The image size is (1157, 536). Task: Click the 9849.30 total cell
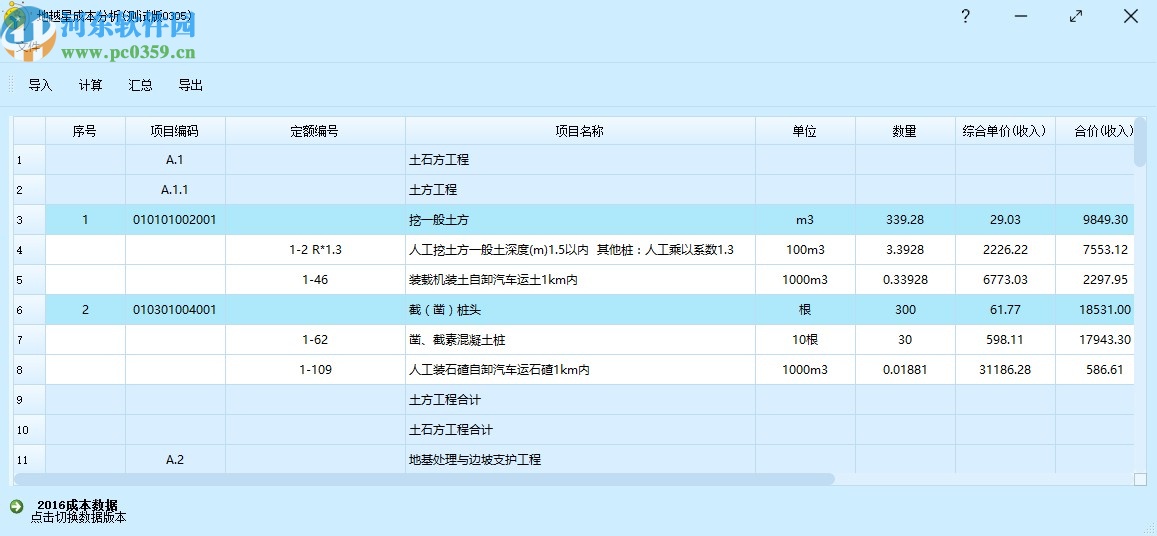click(1095, 219)
